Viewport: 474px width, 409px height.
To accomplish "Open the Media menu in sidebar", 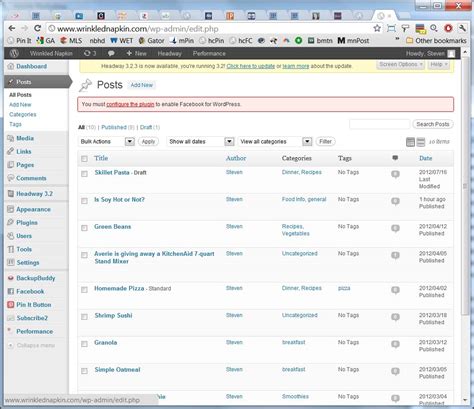I will (25, 138).
